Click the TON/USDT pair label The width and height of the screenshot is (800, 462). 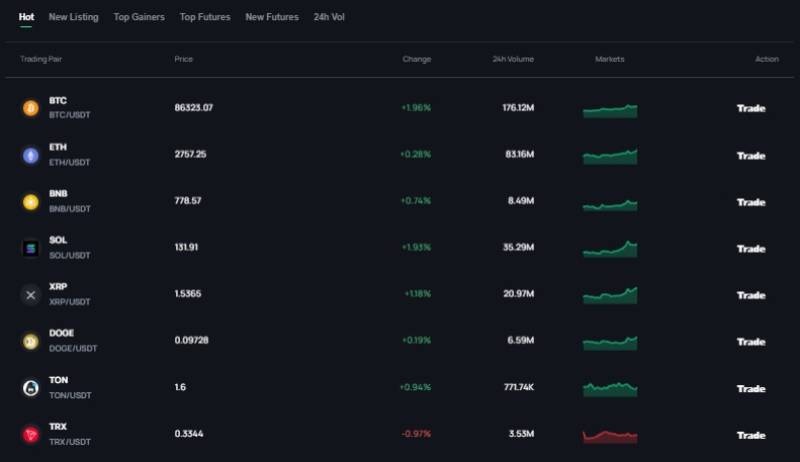pyautogui.click(x=70, y=395)
